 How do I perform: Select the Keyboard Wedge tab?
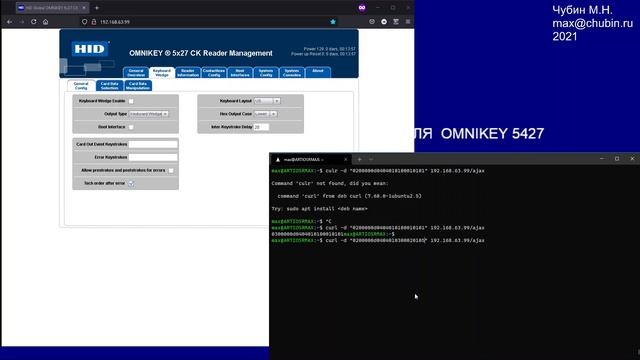(x=162, y=73)
